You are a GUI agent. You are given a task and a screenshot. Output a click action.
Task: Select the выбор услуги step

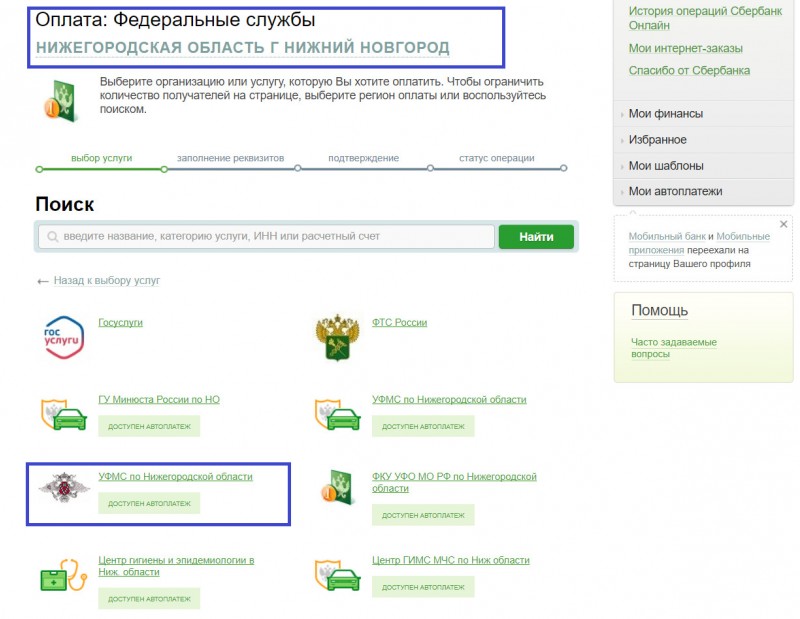coord(102,158)
